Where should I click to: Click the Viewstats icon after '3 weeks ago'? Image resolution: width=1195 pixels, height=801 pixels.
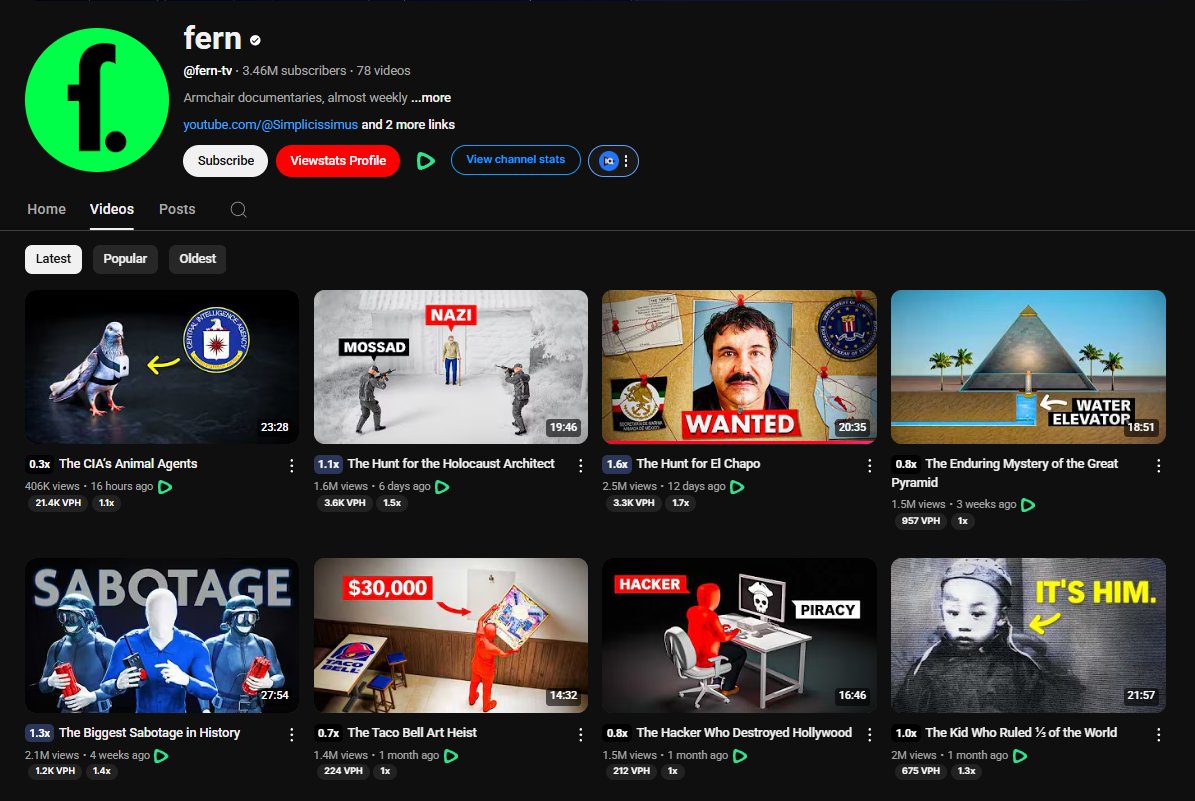1027,505
